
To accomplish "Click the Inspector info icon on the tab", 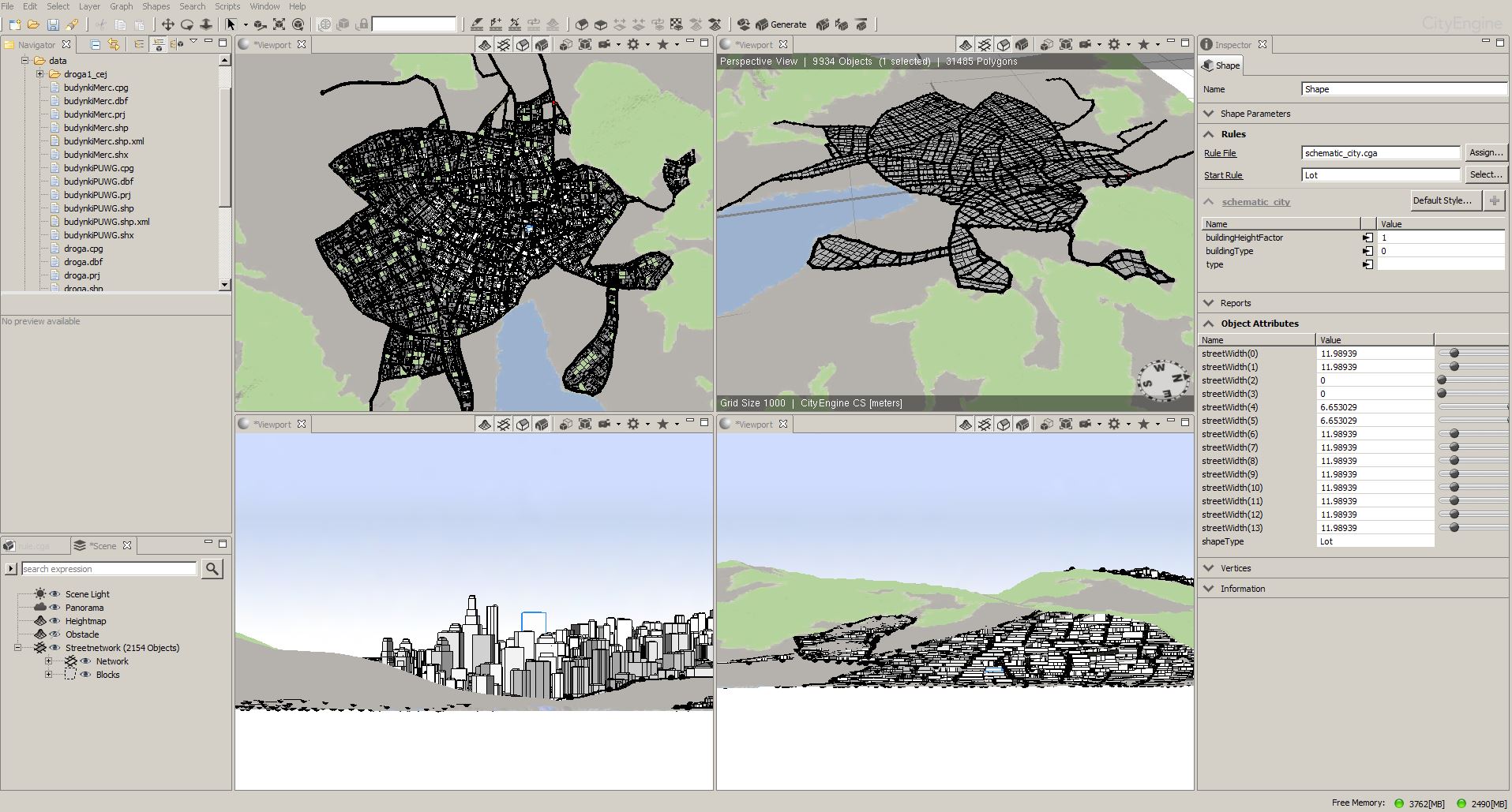I will pos(1206,44).
